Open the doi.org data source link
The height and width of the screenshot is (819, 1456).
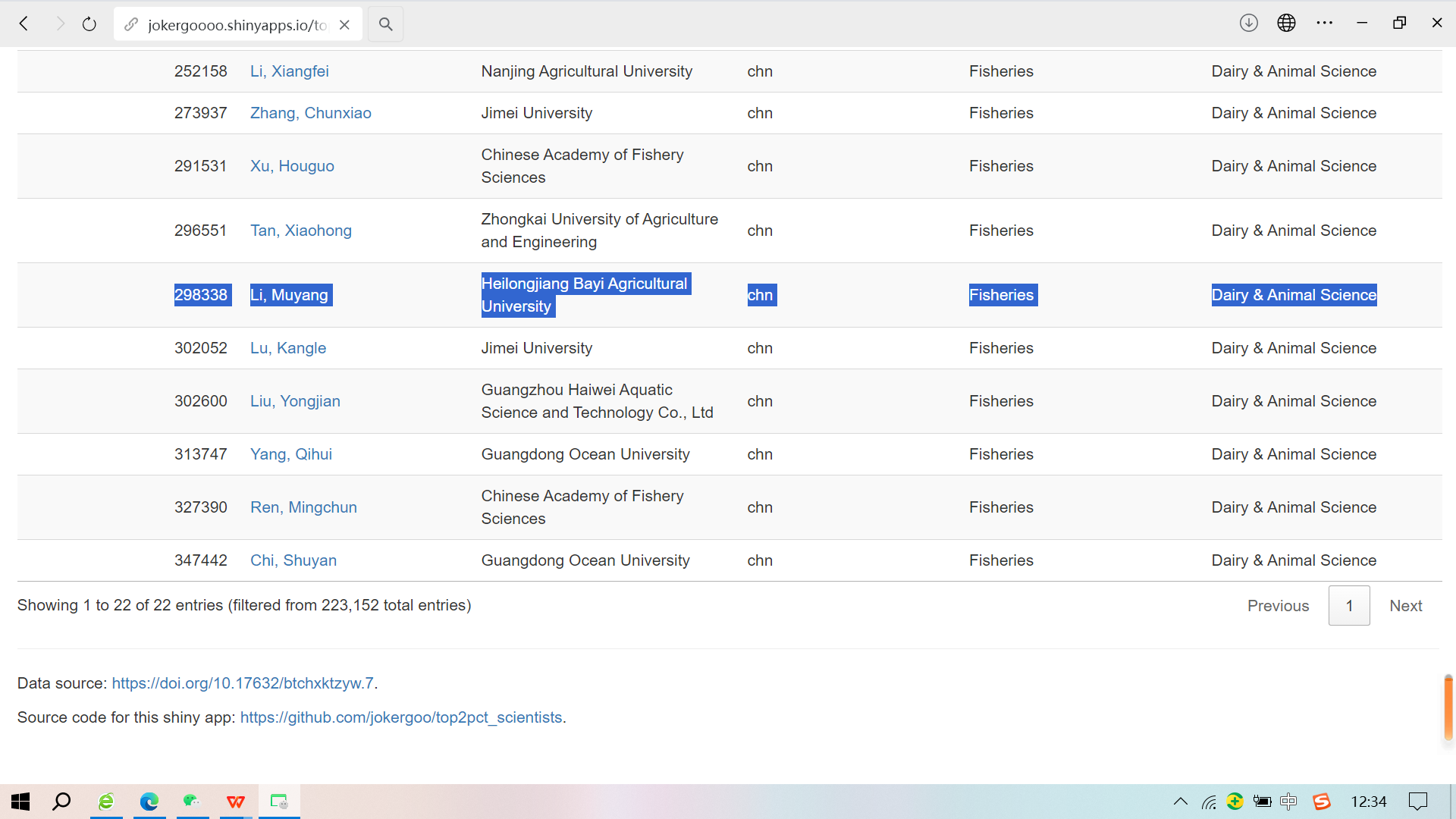(243, 683)
